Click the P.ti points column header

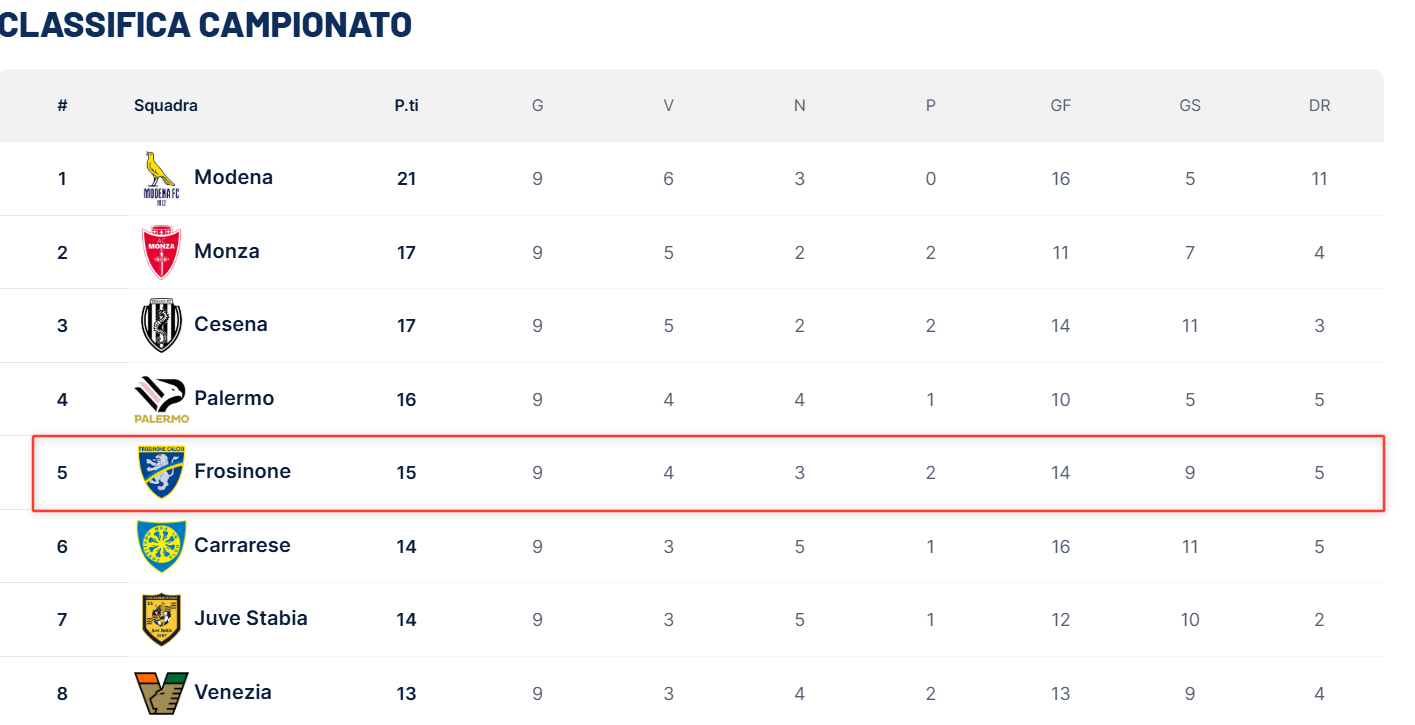pos(406,106)
